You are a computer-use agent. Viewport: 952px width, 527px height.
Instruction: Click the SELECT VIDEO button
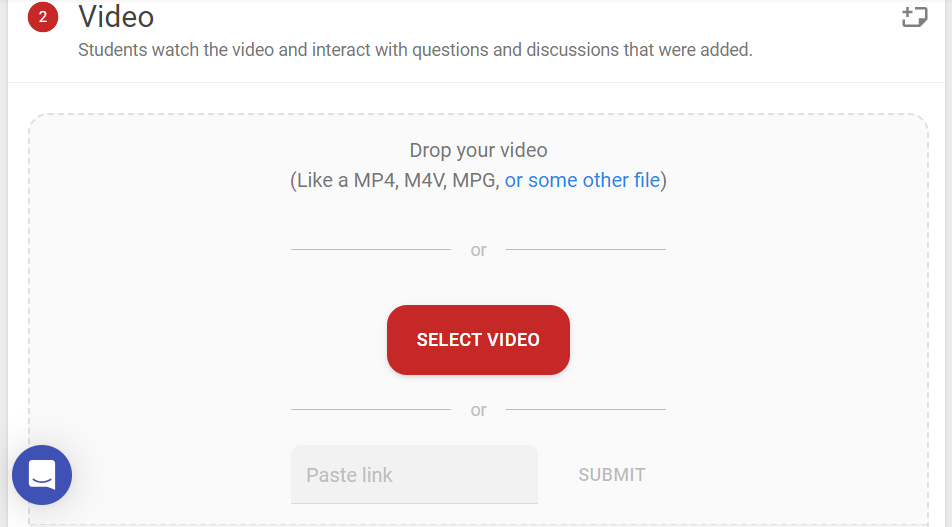pyautogui.click(x=478, y=340)
